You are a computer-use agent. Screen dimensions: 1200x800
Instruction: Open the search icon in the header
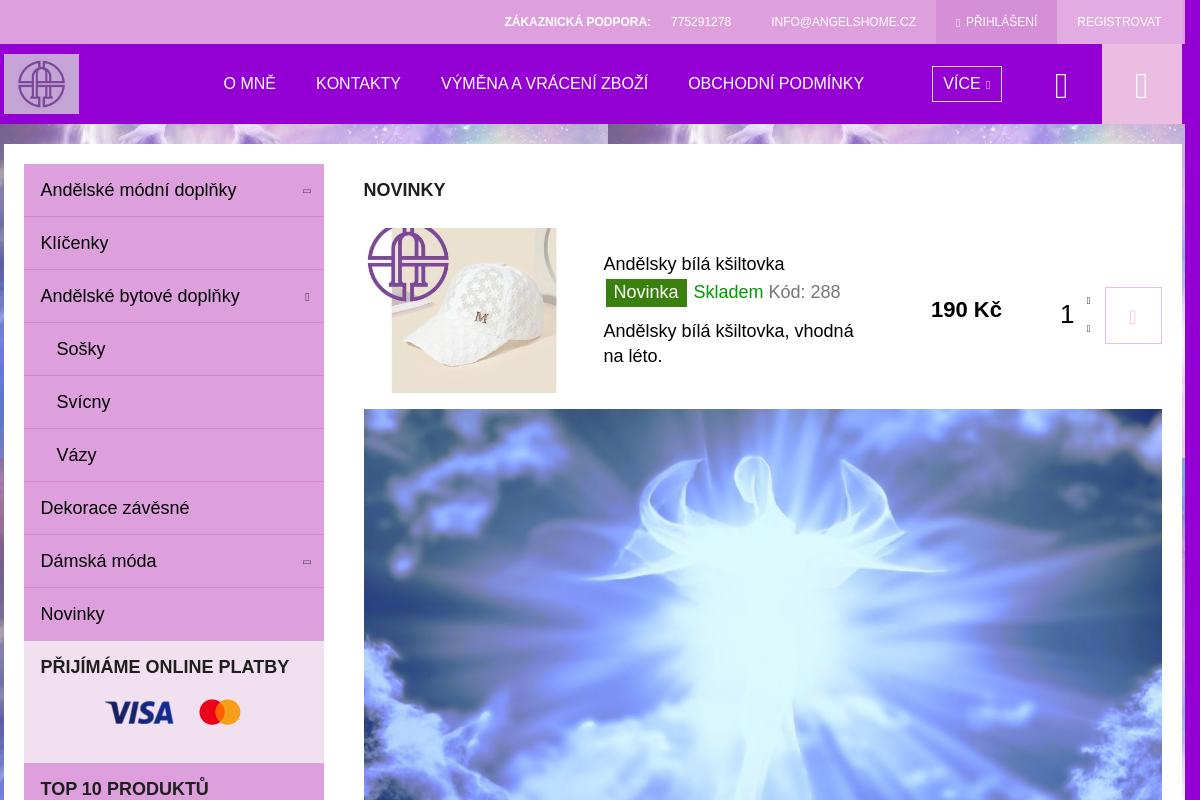(1061, 84)
